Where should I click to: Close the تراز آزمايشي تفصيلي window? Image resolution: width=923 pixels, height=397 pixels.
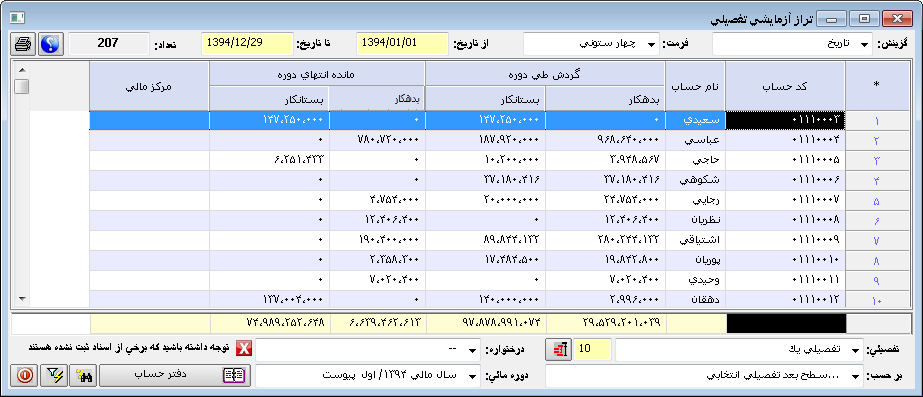click(897, 19)
